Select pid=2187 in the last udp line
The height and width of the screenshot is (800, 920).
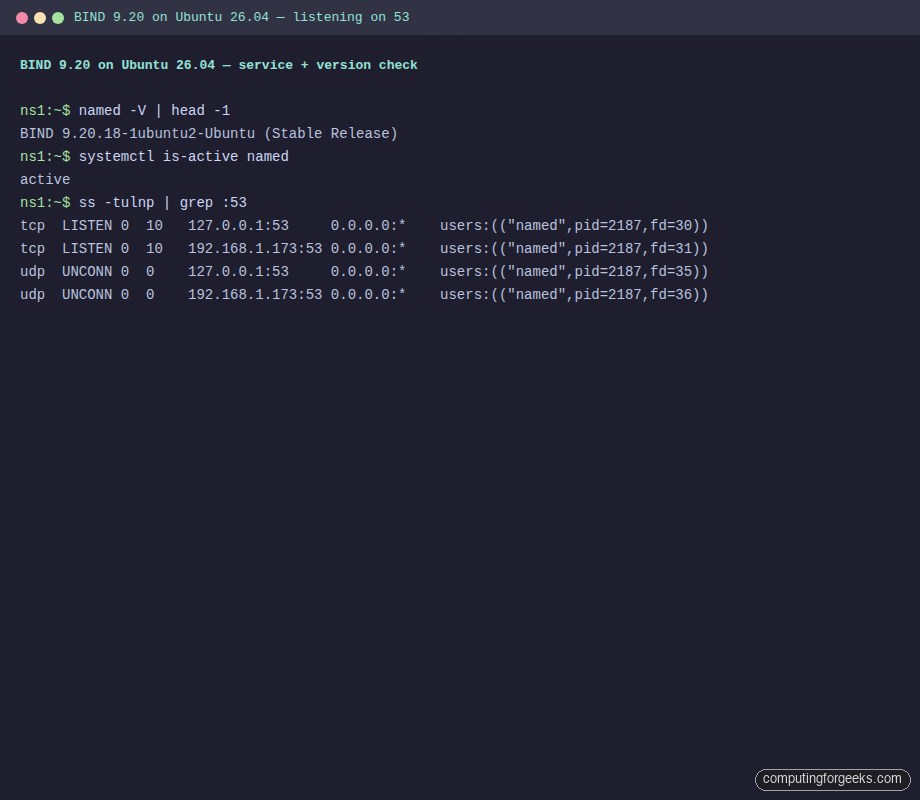tap(612, 294)
